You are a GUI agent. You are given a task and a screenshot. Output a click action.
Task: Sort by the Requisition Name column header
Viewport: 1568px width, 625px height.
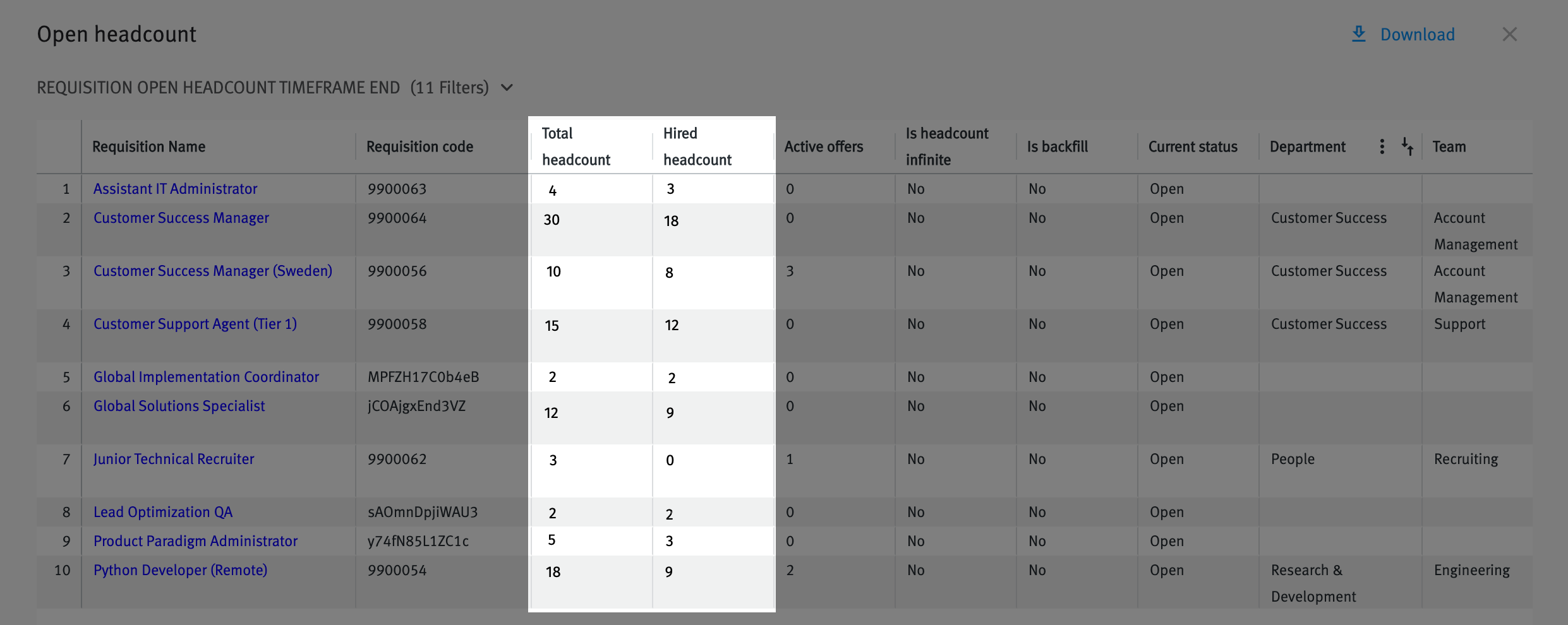148,146
